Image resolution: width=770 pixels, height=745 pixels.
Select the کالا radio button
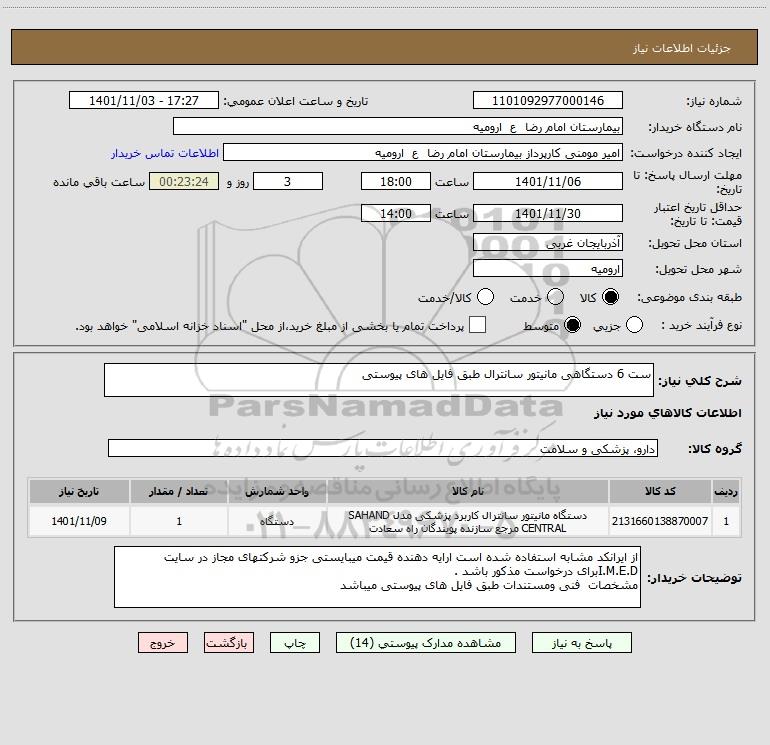point(610,297)
